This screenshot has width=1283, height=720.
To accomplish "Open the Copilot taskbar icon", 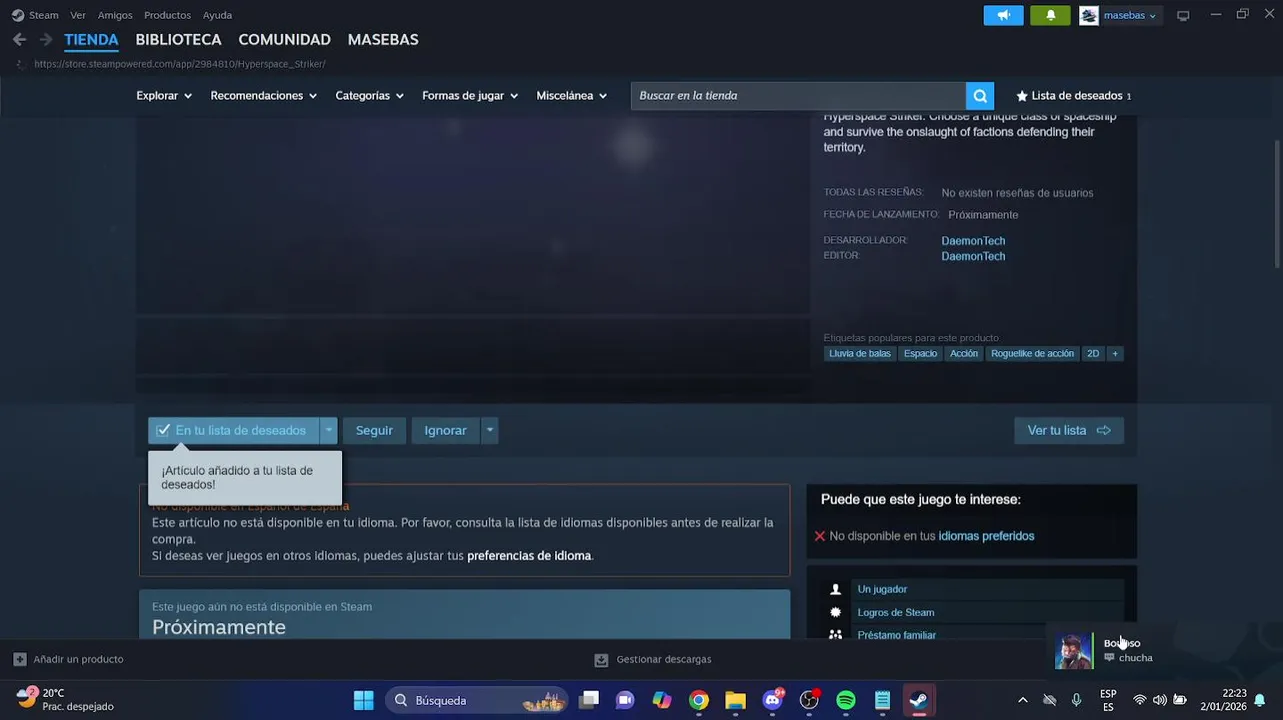I will pos(662,700).
